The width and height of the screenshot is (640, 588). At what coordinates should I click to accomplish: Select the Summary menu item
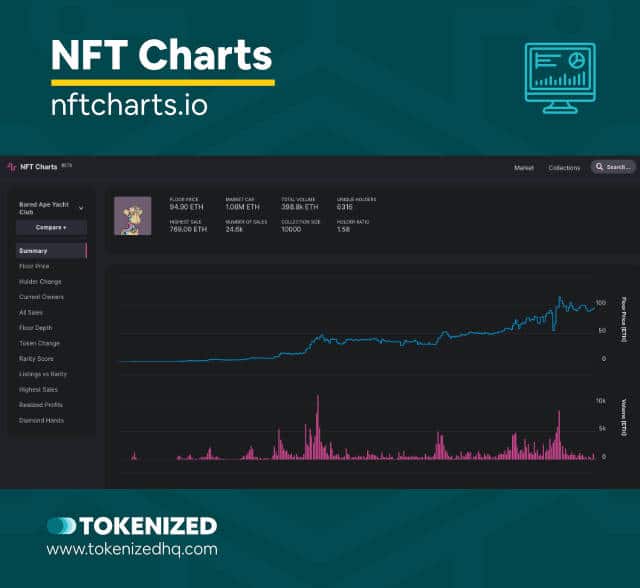[x=51, y=251]
